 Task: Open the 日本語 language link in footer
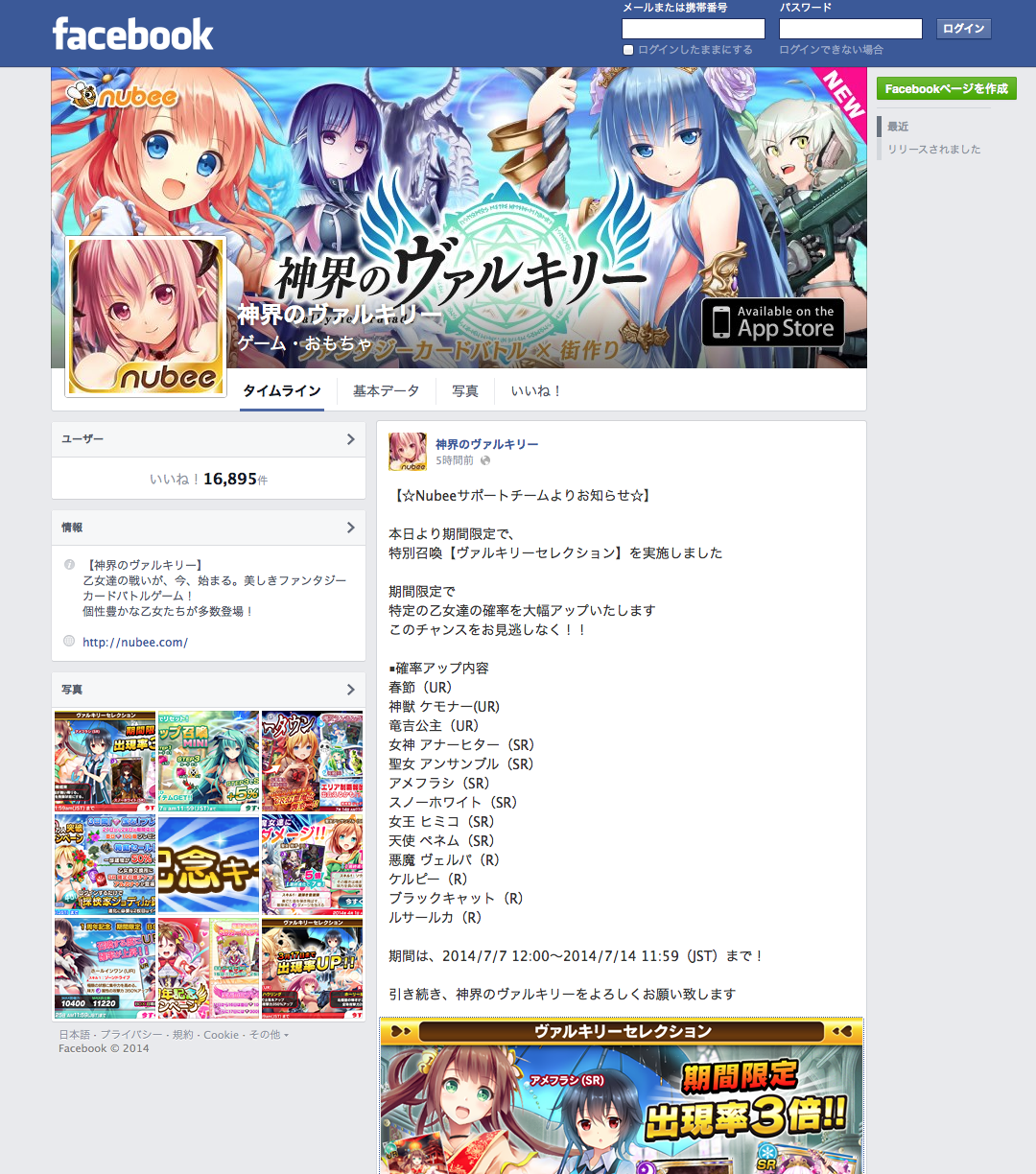tap(75, 1035)
